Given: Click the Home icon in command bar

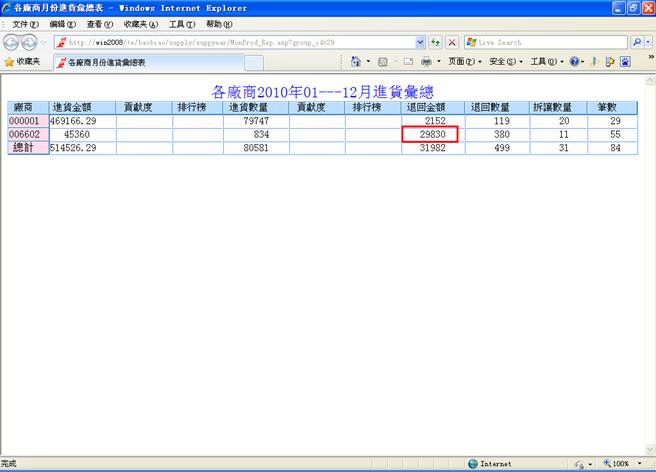Looking at the screenshot, I should (x=356, y=62).
